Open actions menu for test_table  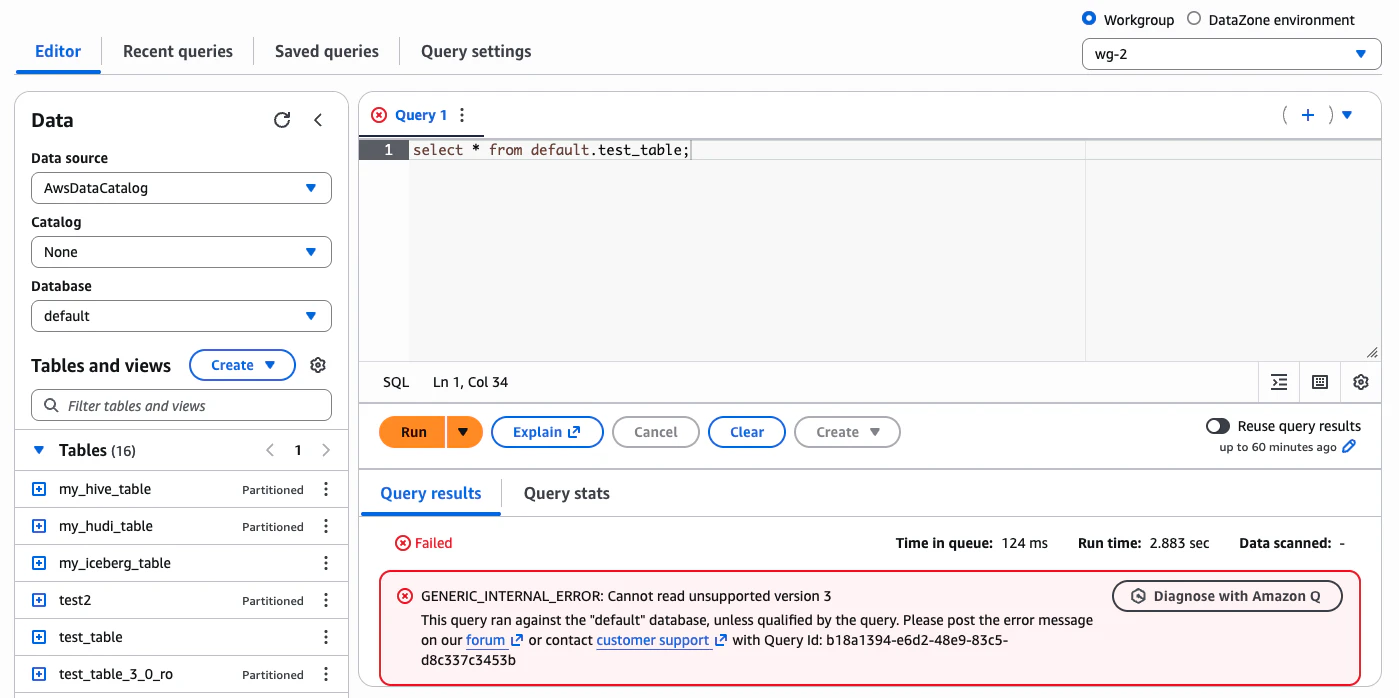coord(326,637)
